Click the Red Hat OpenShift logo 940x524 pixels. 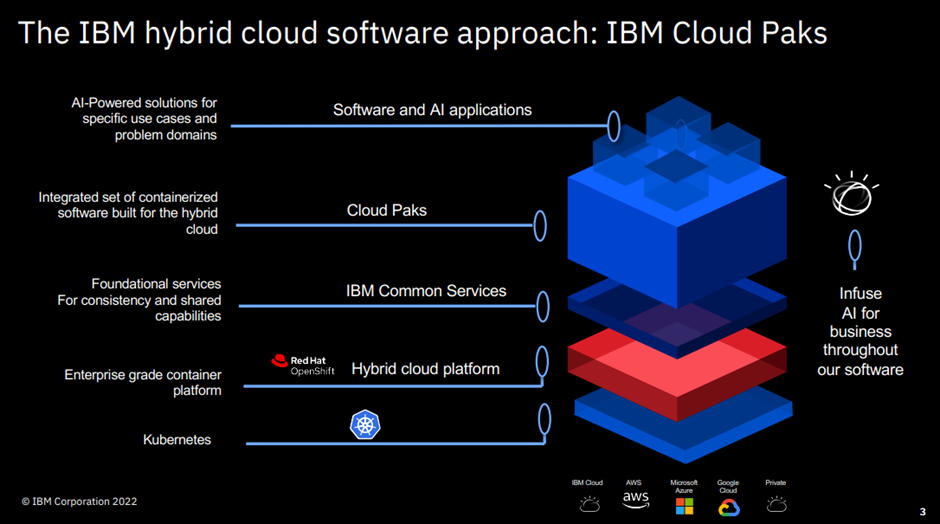point(303,365)
